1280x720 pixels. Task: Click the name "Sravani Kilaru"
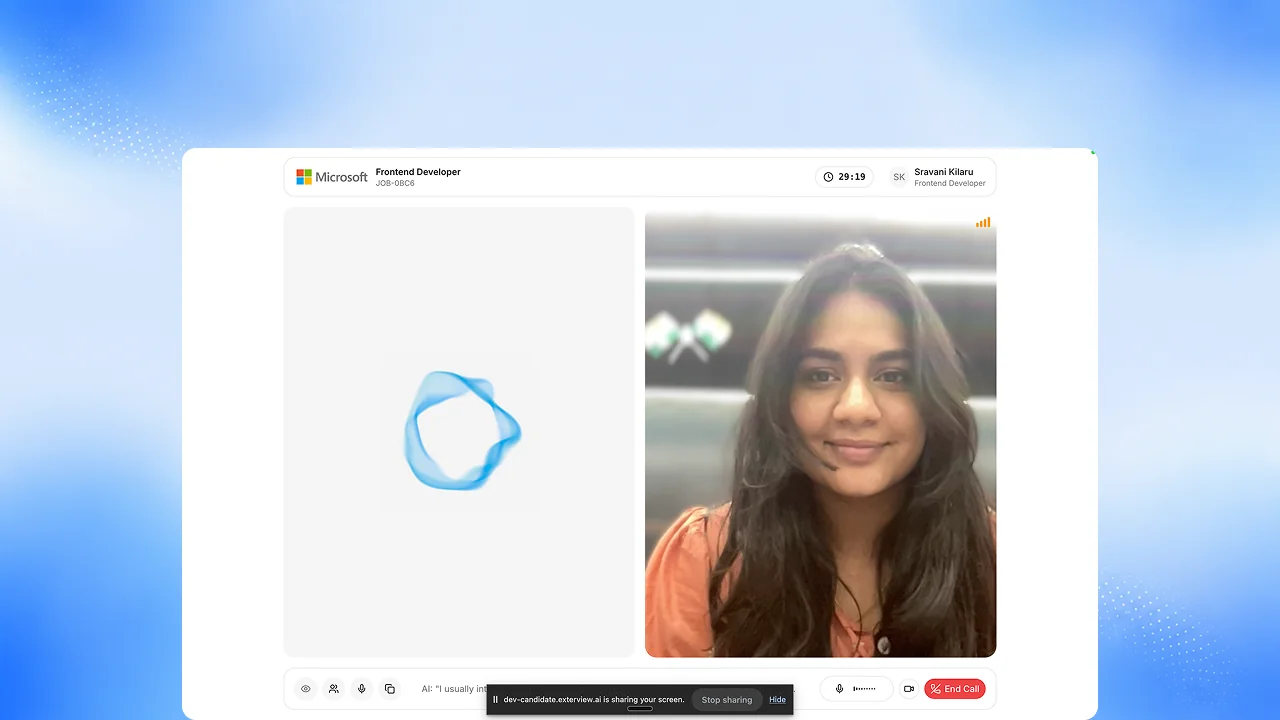pos(944,172)
